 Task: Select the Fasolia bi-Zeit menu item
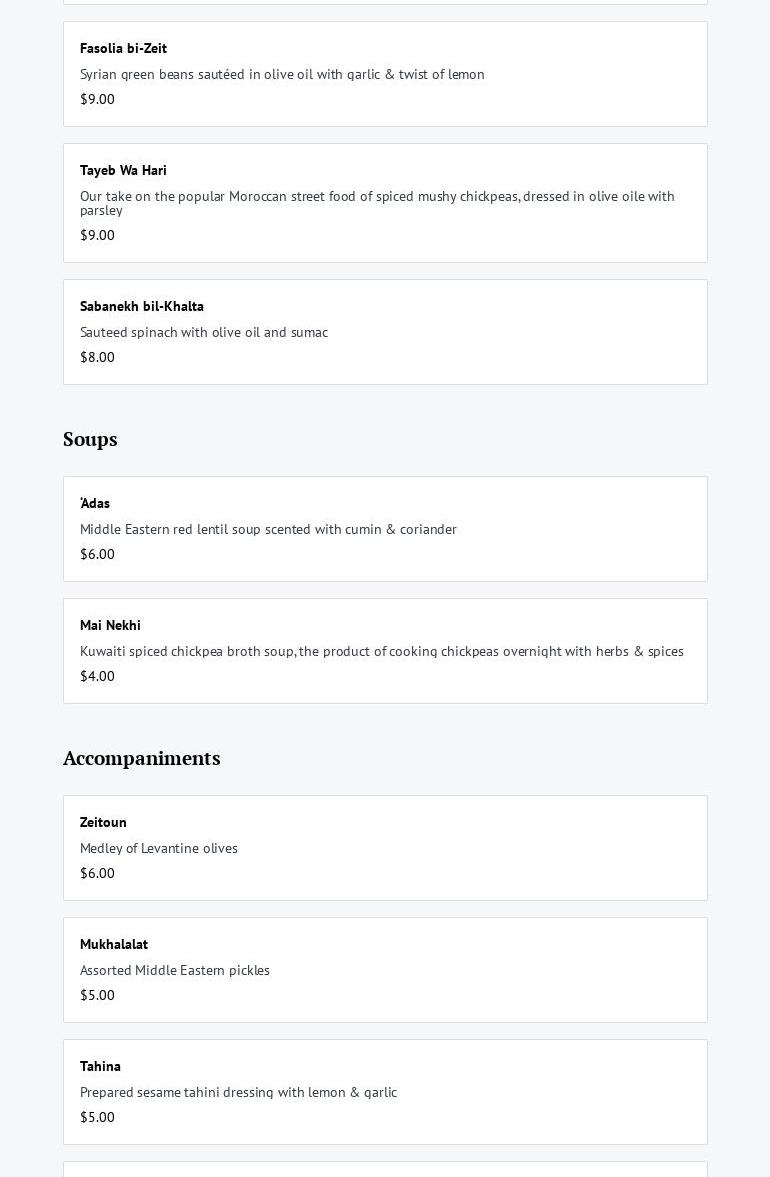(385, 74)
